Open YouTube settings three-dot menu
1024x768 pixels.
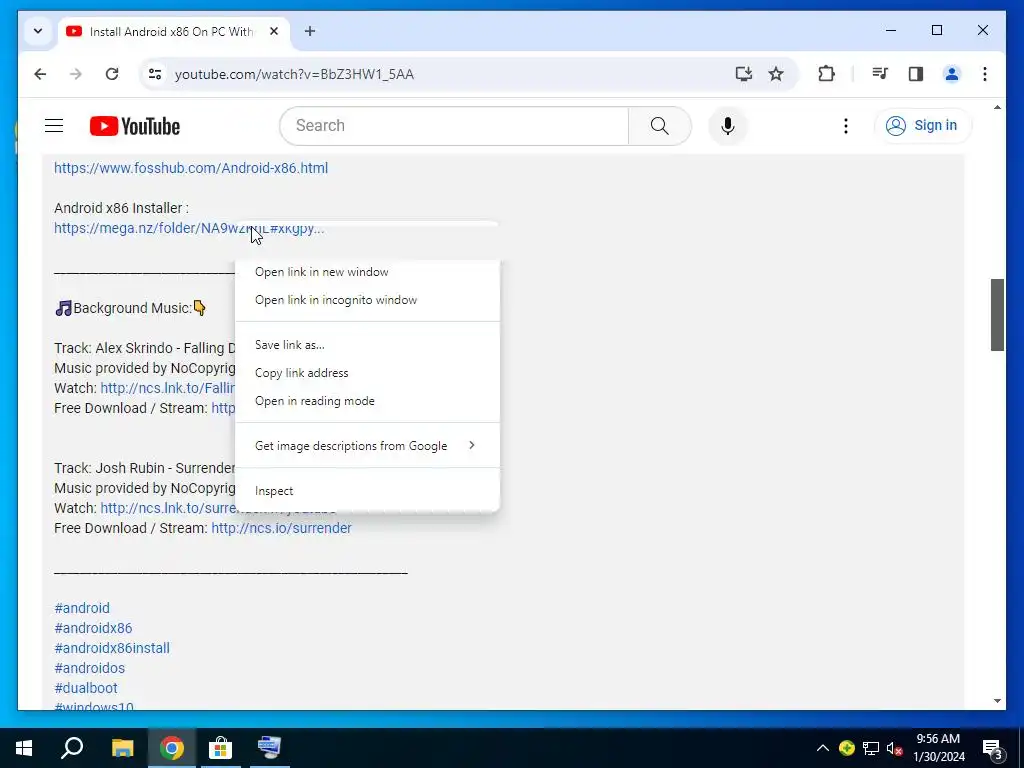coord(846,125)
